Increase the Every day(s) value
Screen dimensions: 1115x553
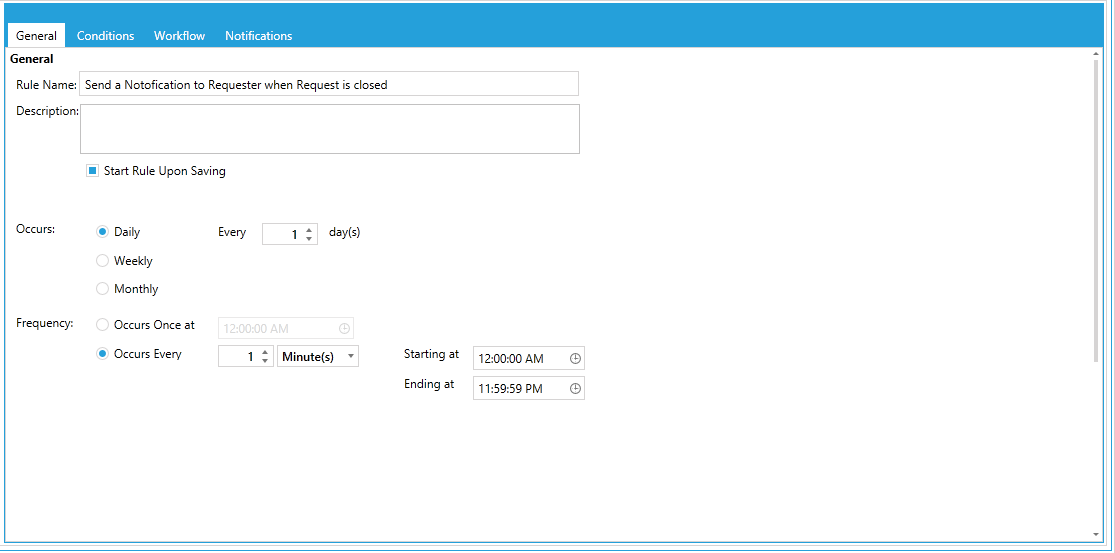coord(309,230)
